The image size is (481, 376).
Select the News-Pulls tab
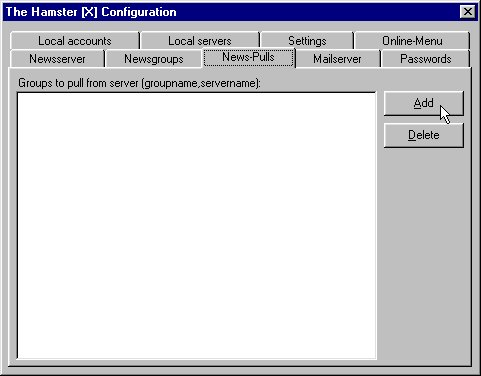point(248,57)
